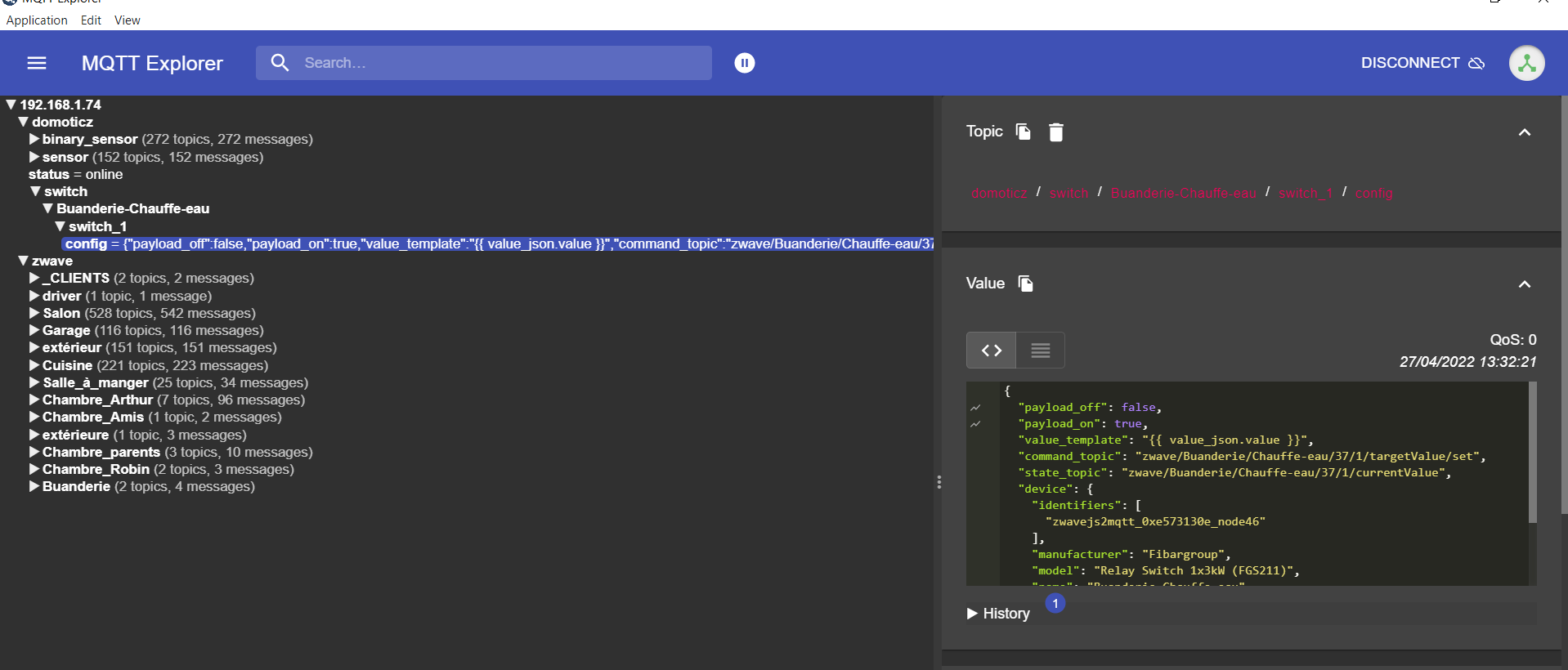The image size is (1568, 670).
Task: Switch value view to raw text mode
Action: (x=1040, y=351)
